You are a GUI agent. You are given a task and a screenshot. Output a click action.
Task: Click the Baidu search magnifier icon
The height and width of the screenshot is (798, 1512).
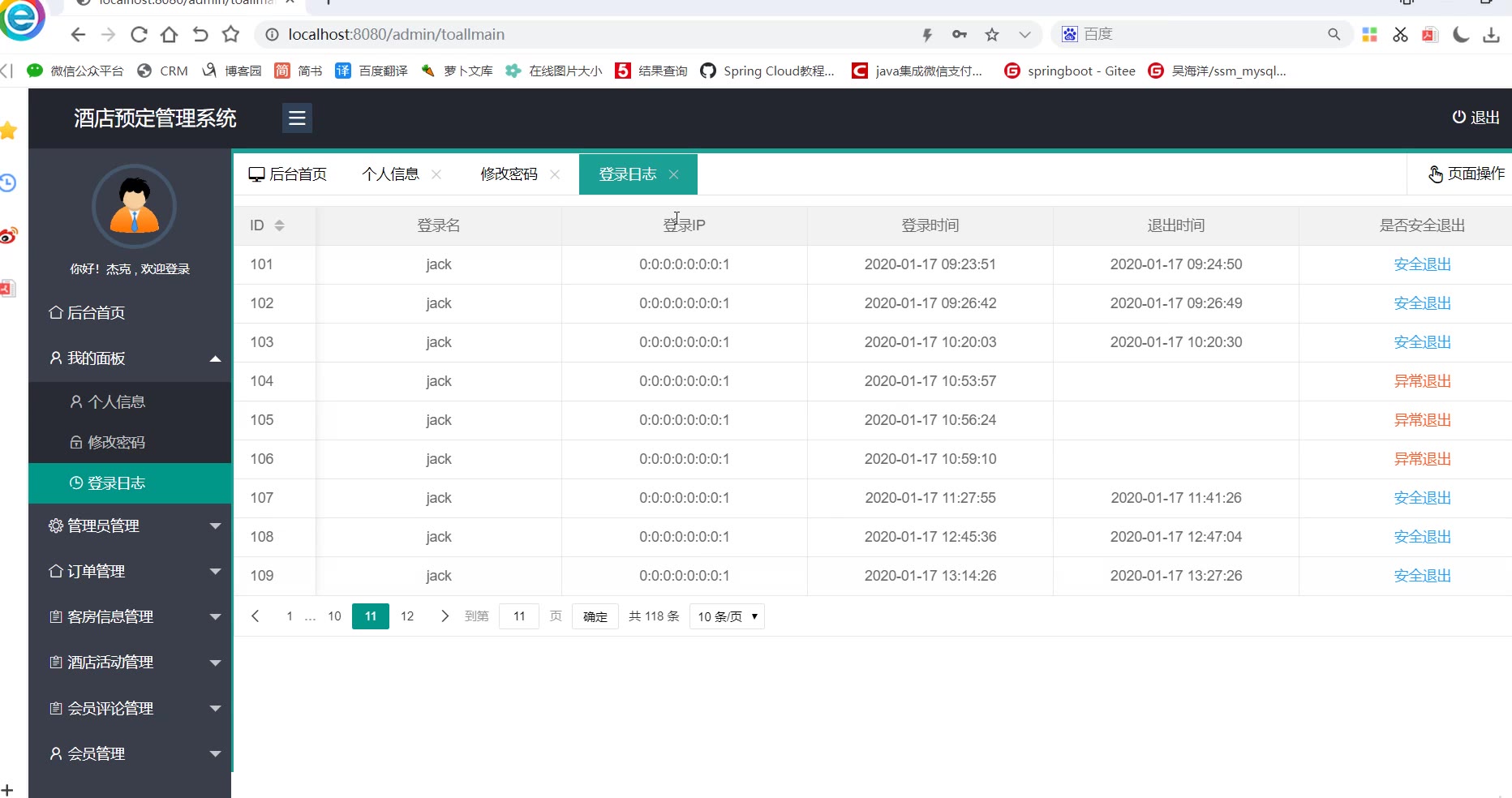point(1334,34)
